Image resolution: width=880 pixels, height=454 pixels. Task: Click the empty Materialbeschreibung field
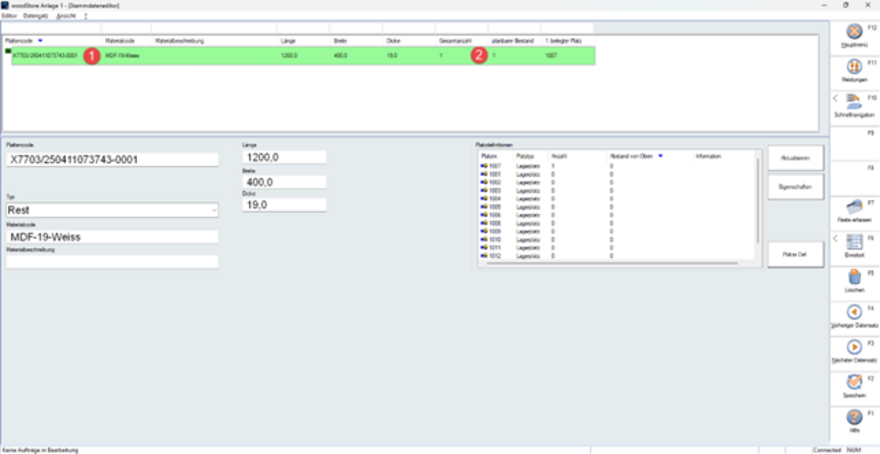(112, 262)
